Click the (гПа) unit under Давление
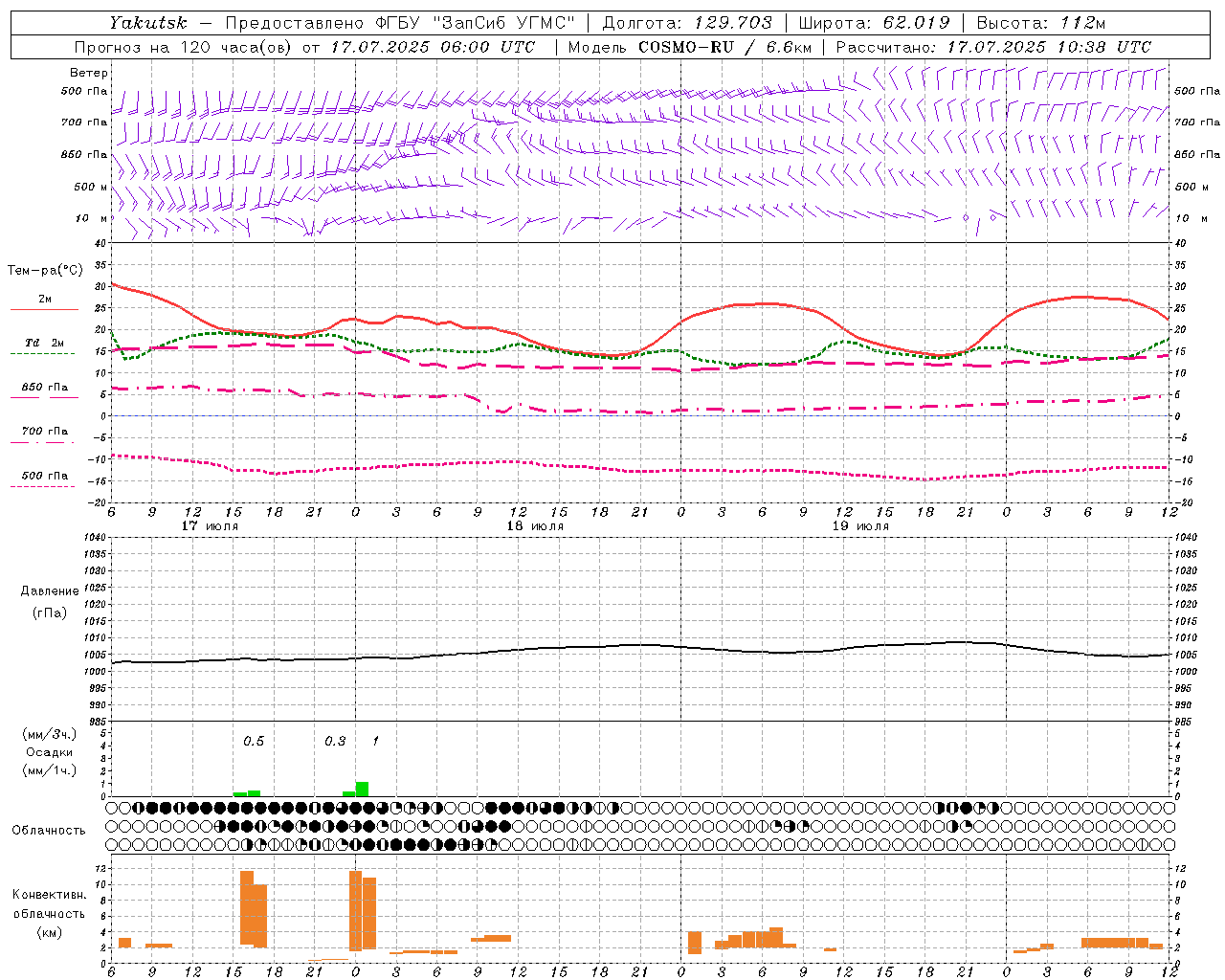 coord(50,612)
